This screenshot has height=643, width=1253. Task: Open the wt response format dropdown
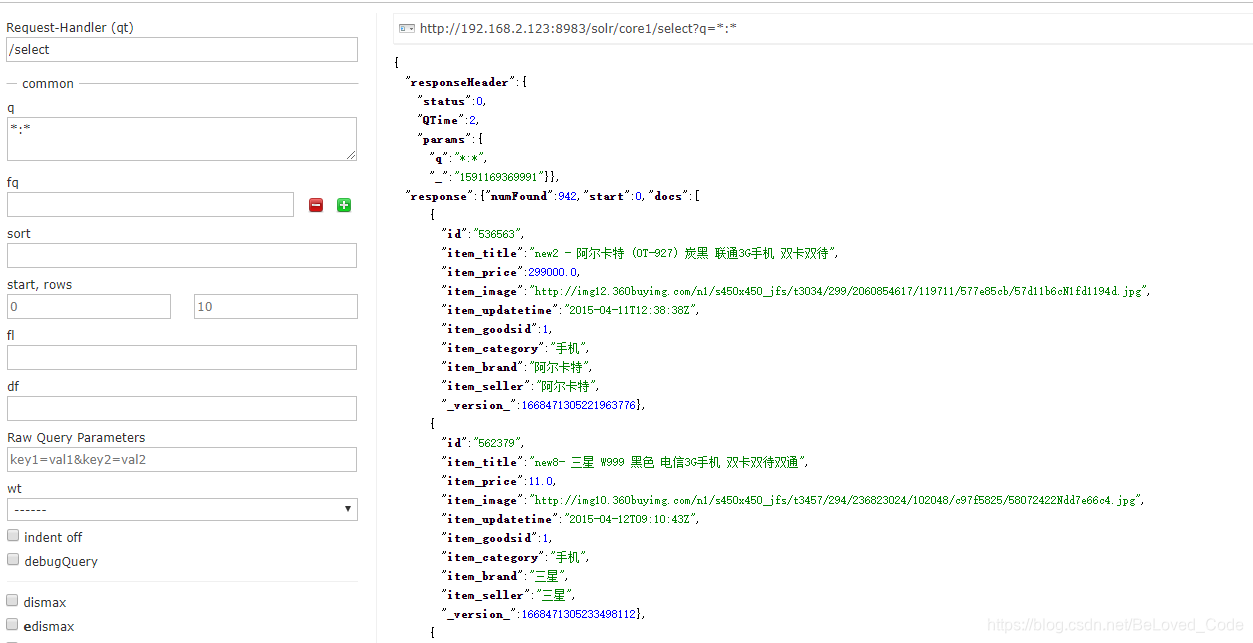tap(182, 509)
